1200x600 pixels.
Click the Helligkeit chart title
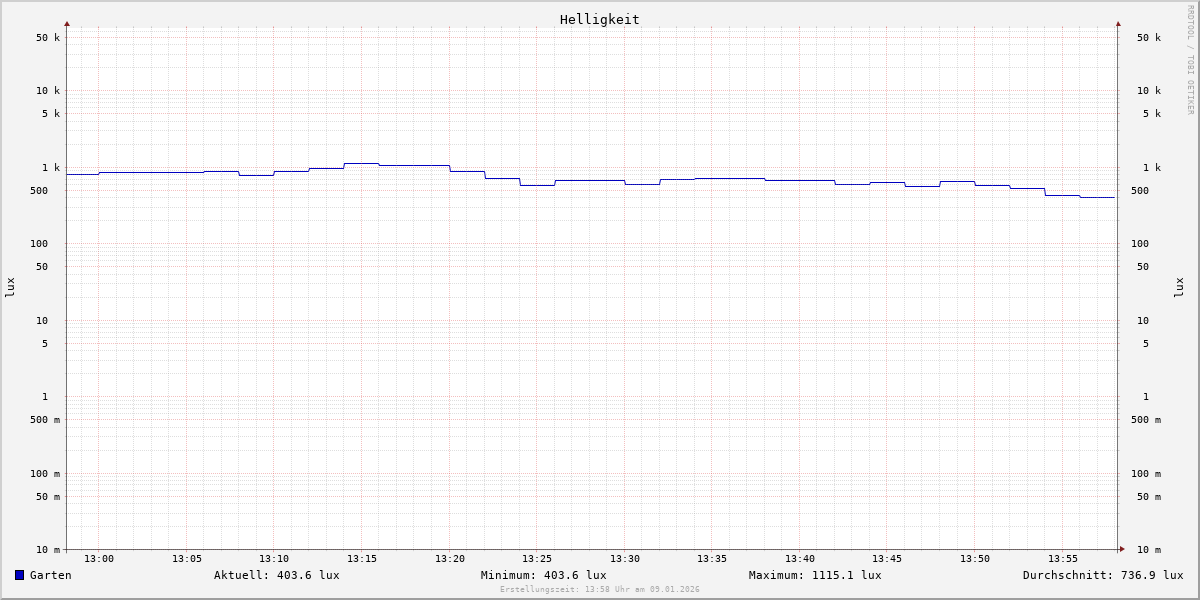[599, 19]
